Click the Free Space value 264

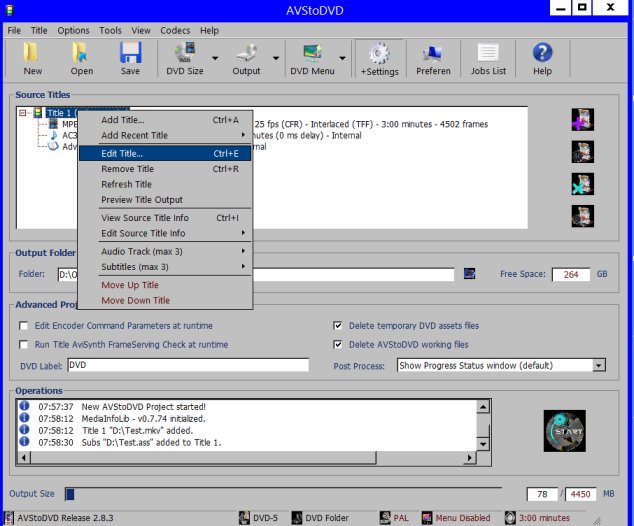point(571,275)
